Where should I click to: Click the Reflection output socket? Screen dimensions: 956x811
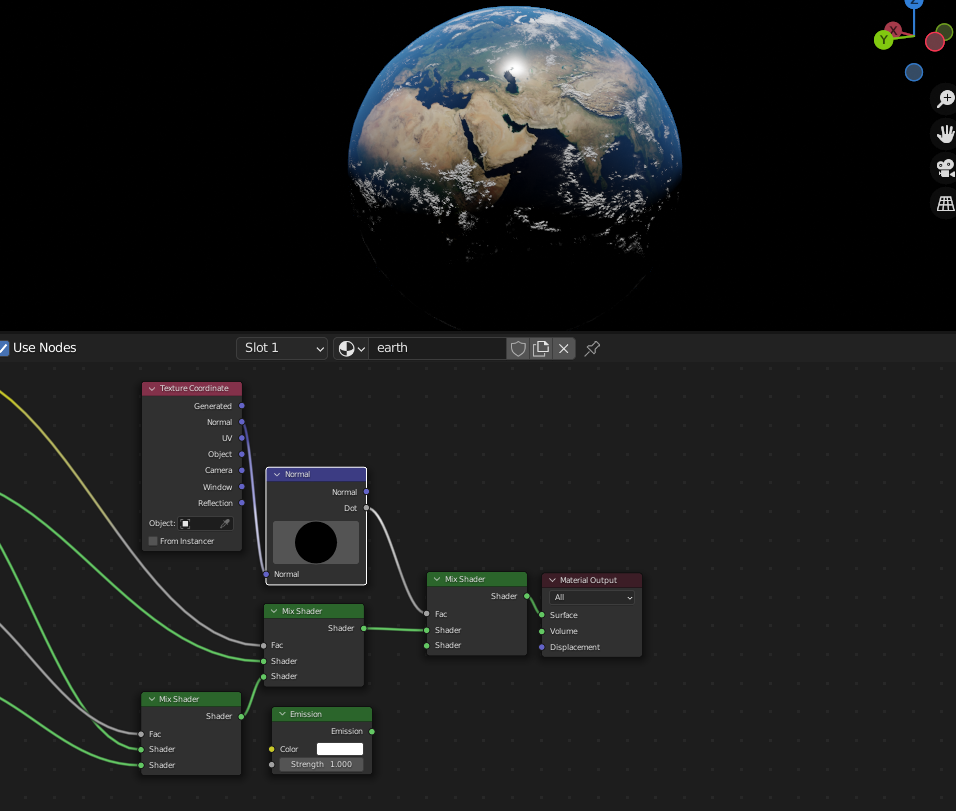coord(242,503)
